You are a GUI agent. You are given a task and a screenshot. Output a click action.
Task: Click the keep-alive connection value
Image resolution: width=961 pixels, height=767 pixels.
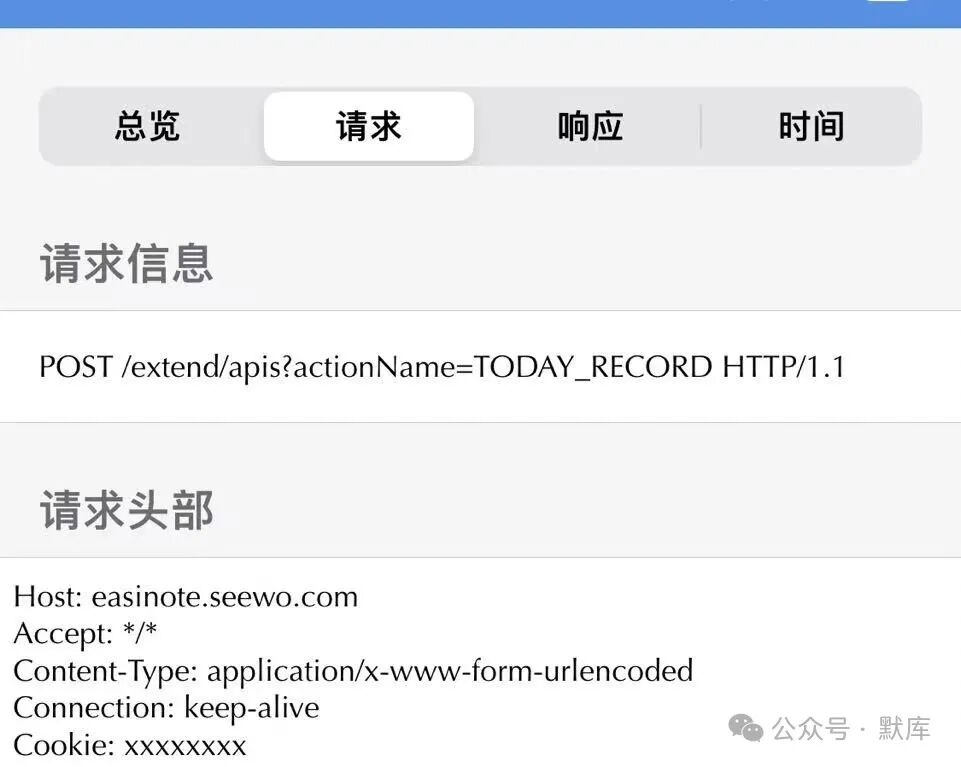(252, 709)
